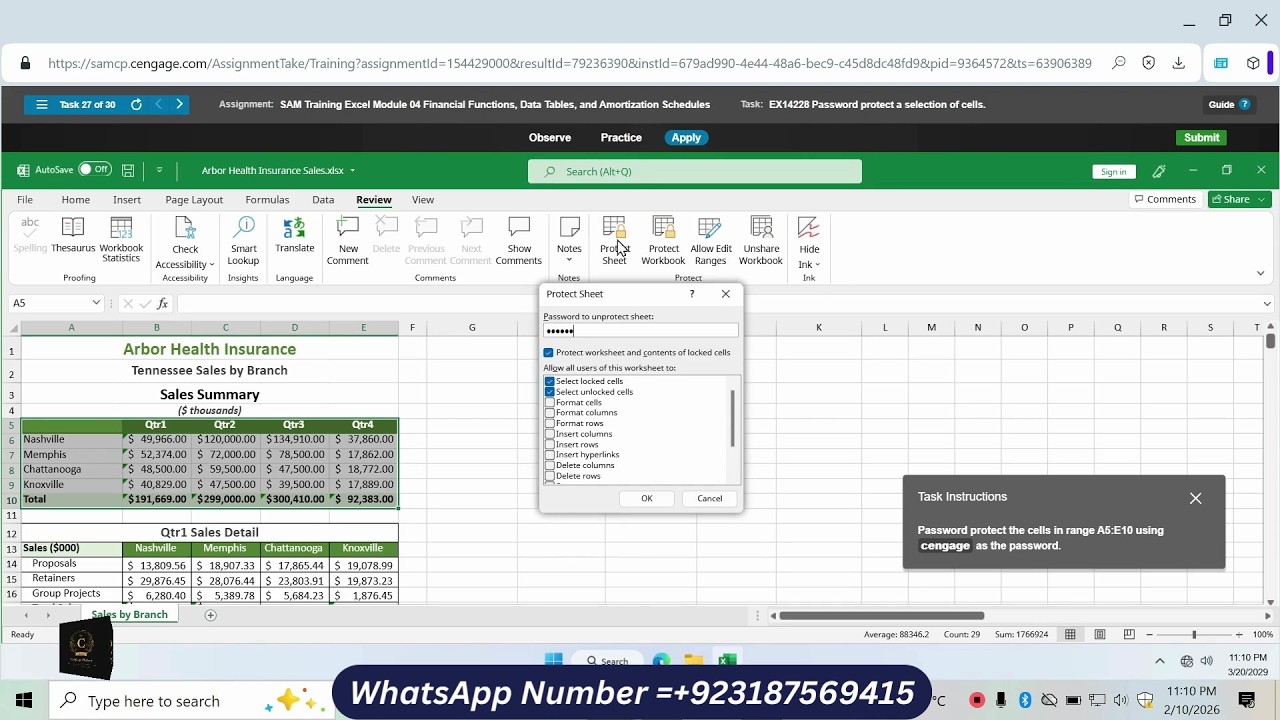The height and width of the screenshot is (720, 1280).
Task: Switch to Practice mode
Action: pos(621,138)
